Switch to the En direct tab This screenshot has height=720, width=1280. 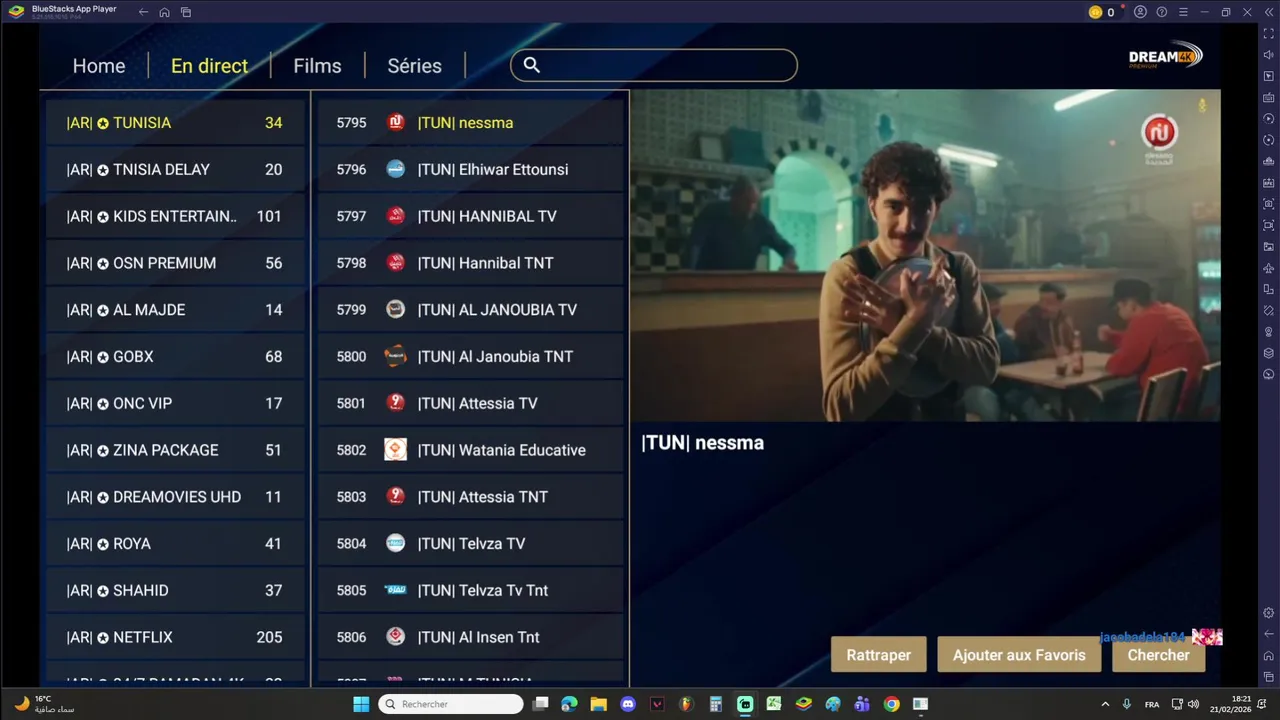[x=209, y=66]
